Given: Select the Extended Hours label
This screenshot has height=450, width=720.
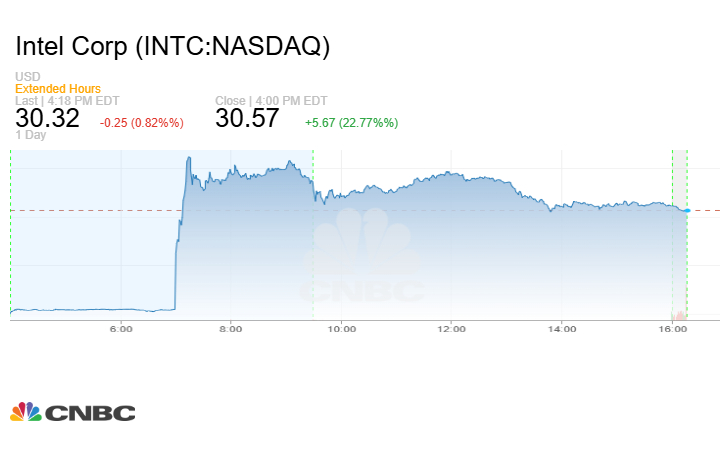Looking at the screenshot, I should click(x=58, y=89).
